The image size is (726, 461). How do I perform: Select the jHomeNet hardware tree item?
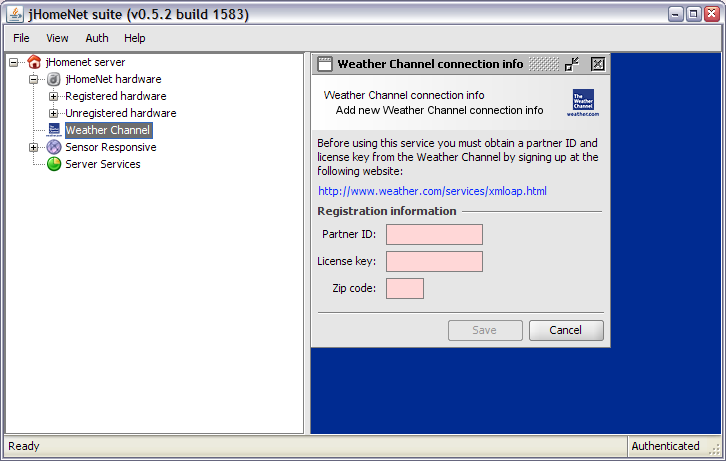coord(113,79)
